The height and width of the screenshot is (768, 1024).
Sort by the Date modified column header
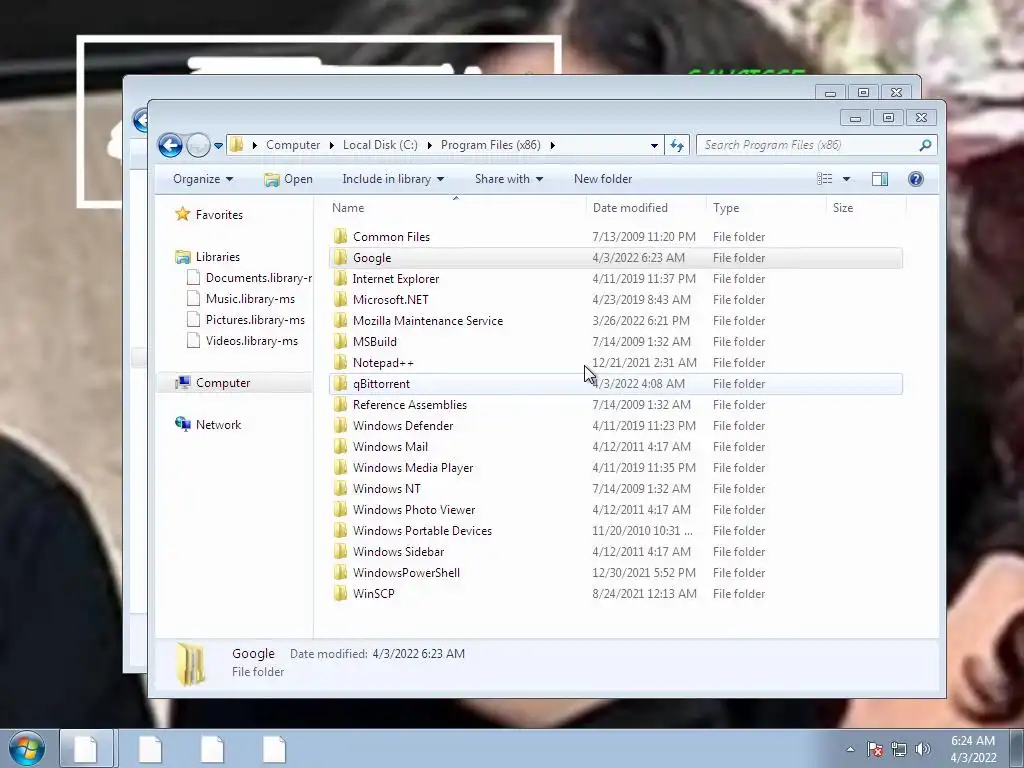coord(630,208)
